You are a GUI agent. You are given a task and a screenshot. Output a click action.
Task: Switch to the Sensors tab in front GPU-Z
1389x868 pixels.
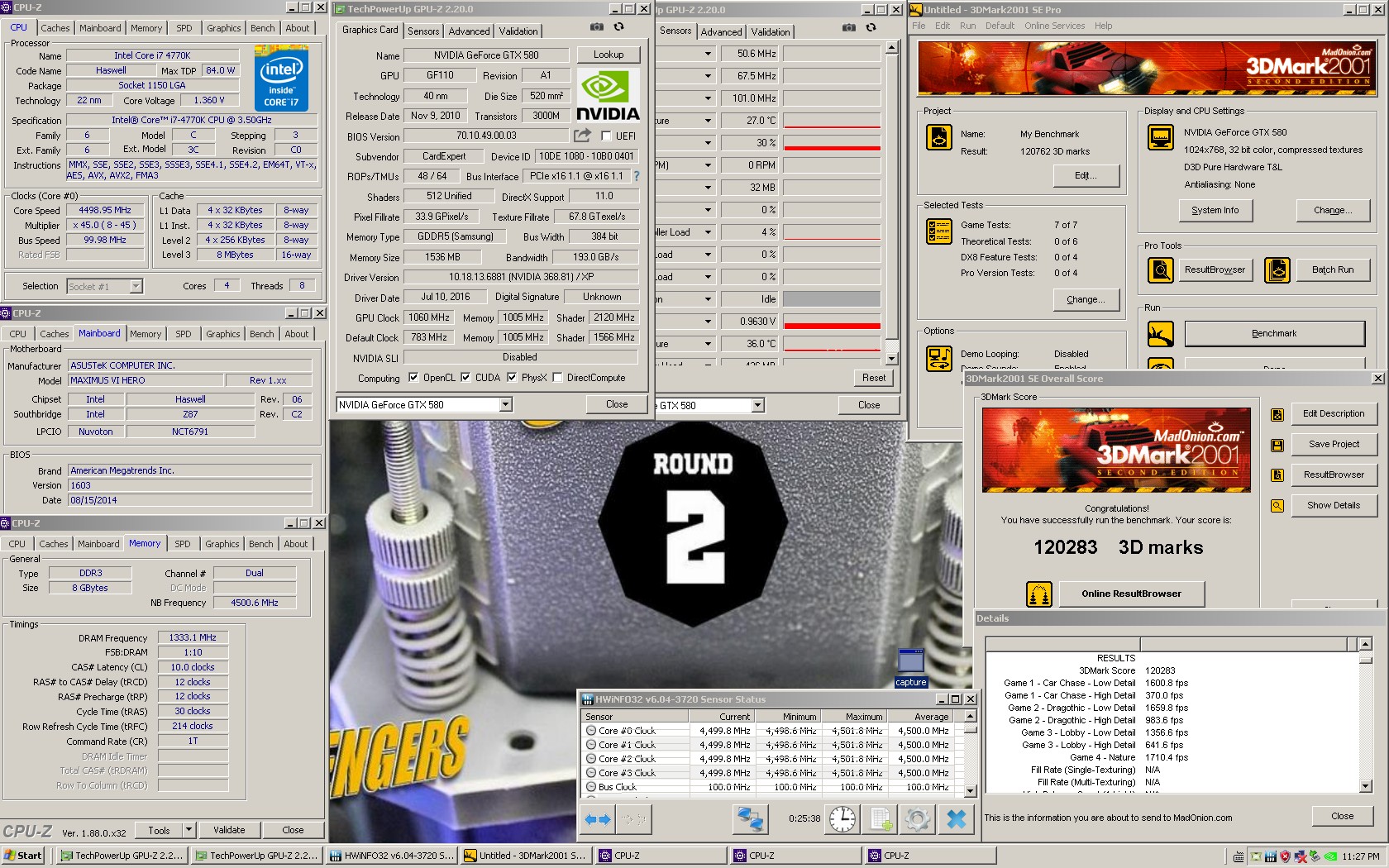point(423,31)
